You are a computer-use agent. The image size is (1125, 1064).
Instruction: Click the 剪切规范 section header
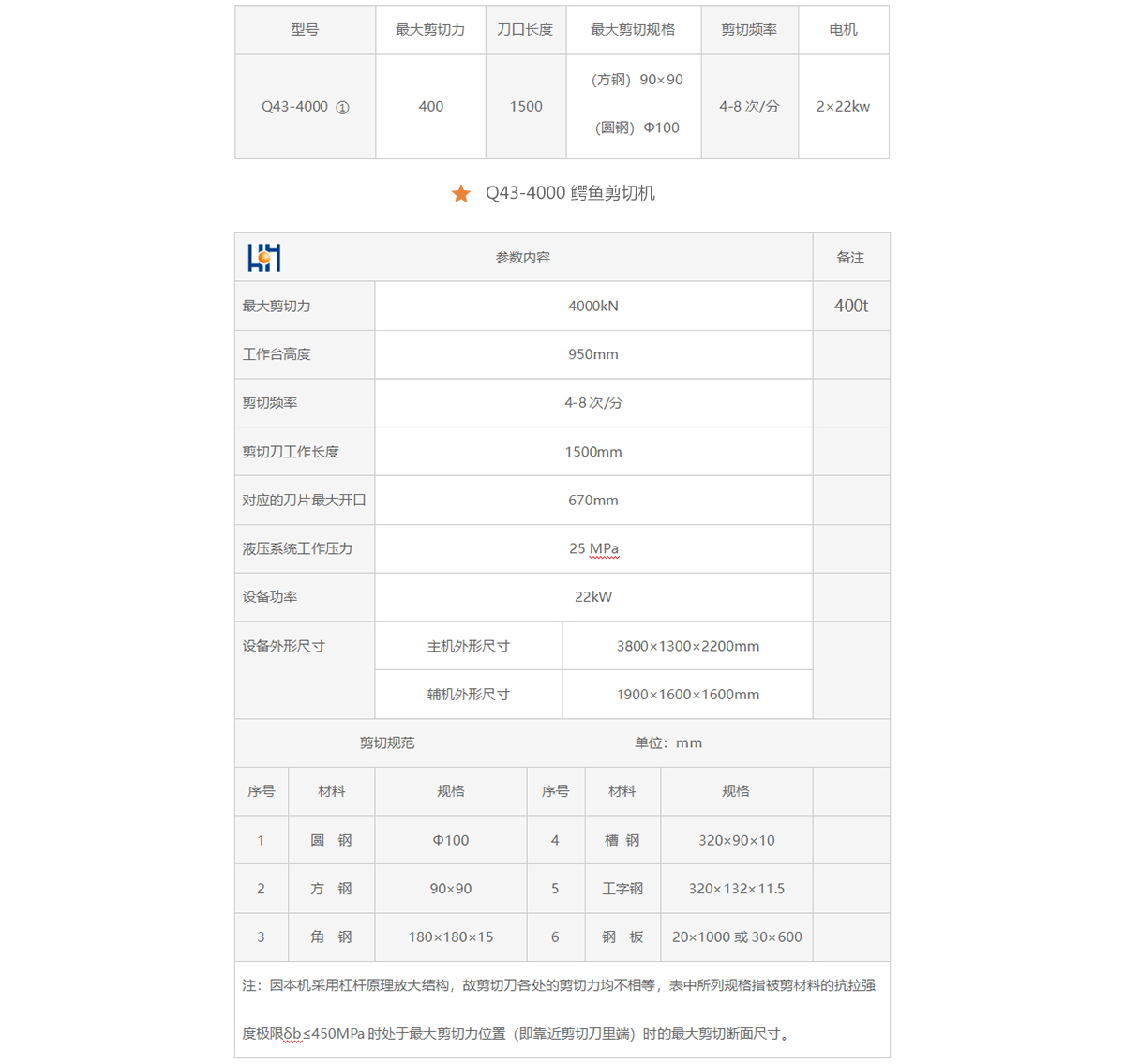(x=386, y=743)
